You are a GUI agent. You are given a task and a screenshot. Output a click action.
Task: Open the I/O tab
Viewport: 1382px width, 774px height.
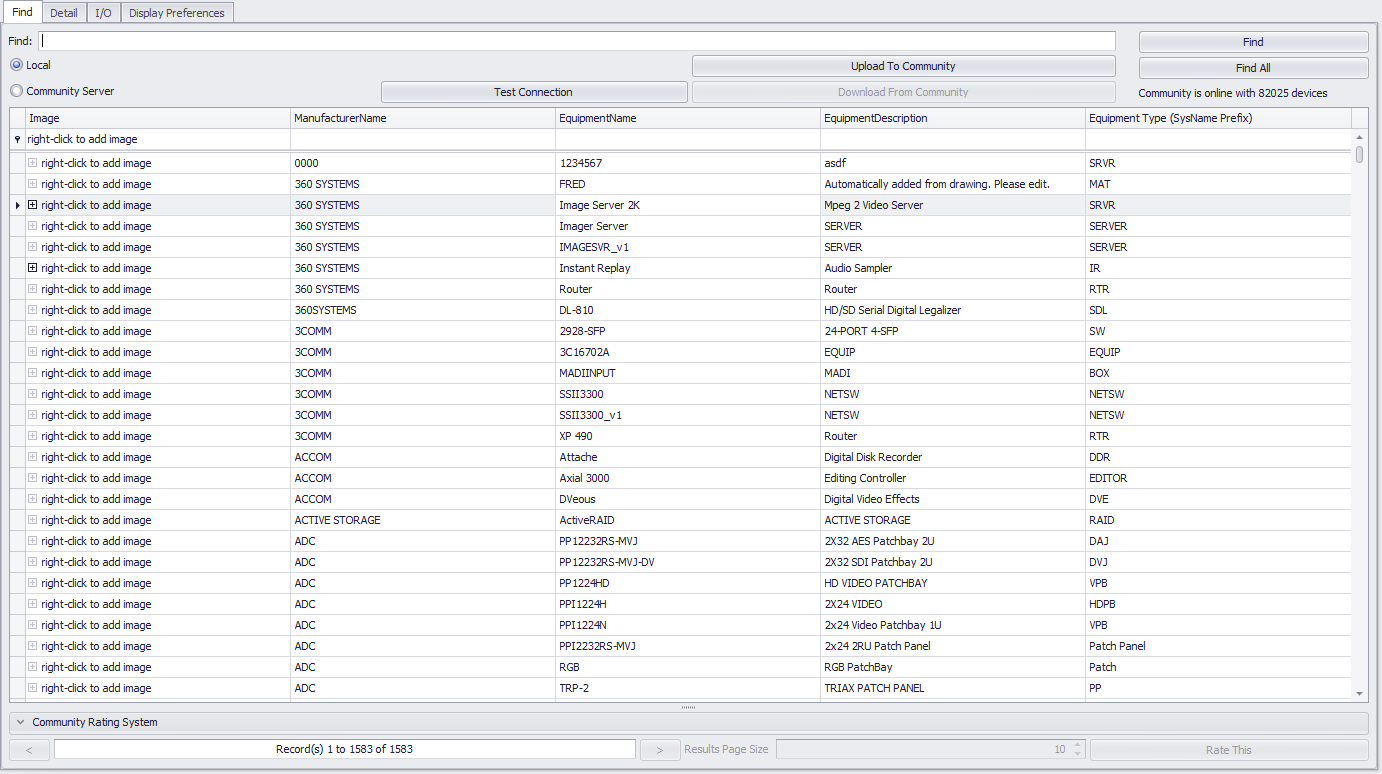point(103,12)
